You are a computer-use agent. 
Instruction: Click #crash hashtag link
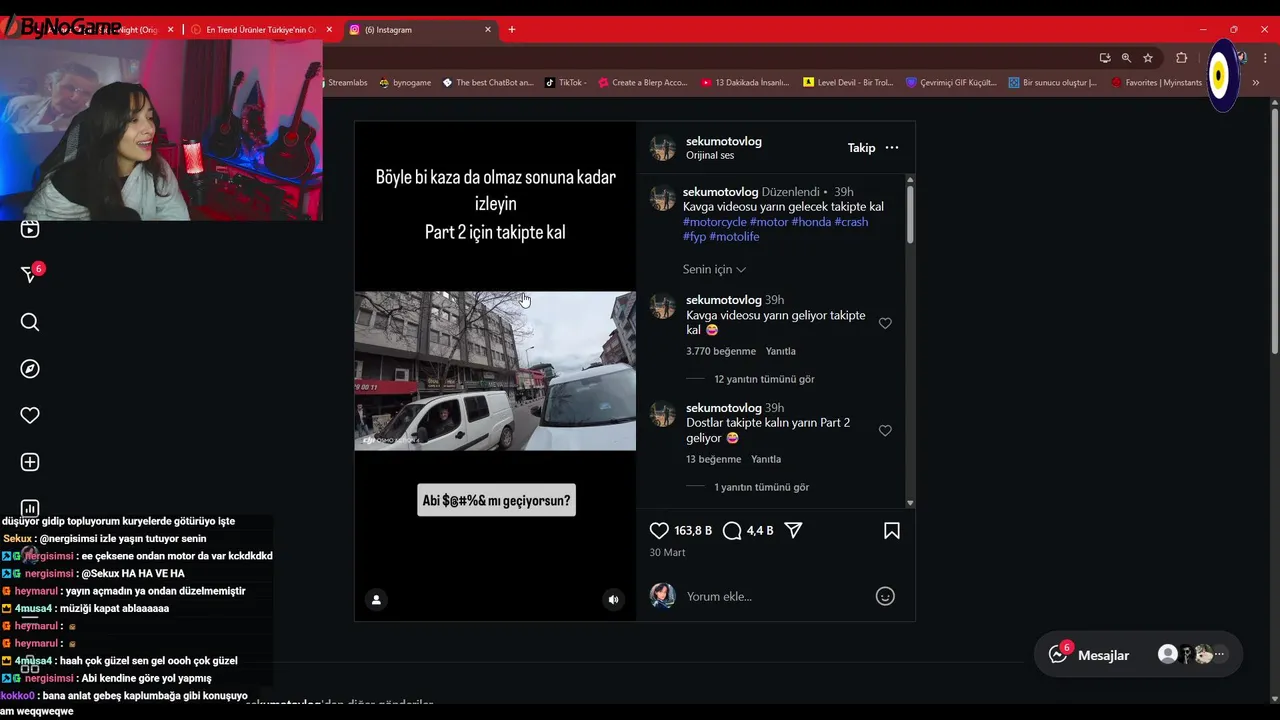point(851,222)
